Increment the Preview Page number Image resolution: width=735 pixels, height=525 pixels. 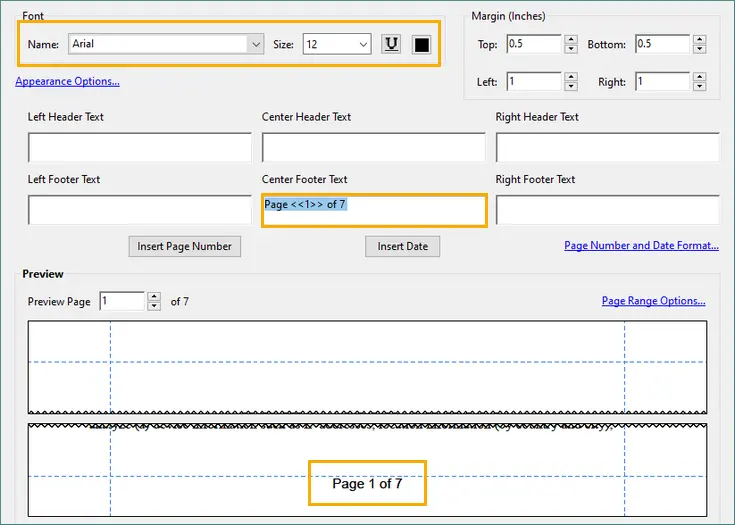pyautogui.click(x=153, y=297)
